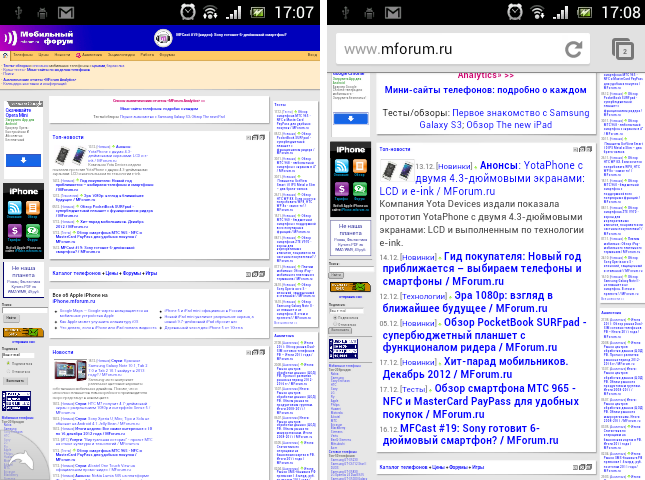
Task: Tap the Найти search button in Chrome
Action: tap(336, 275)
